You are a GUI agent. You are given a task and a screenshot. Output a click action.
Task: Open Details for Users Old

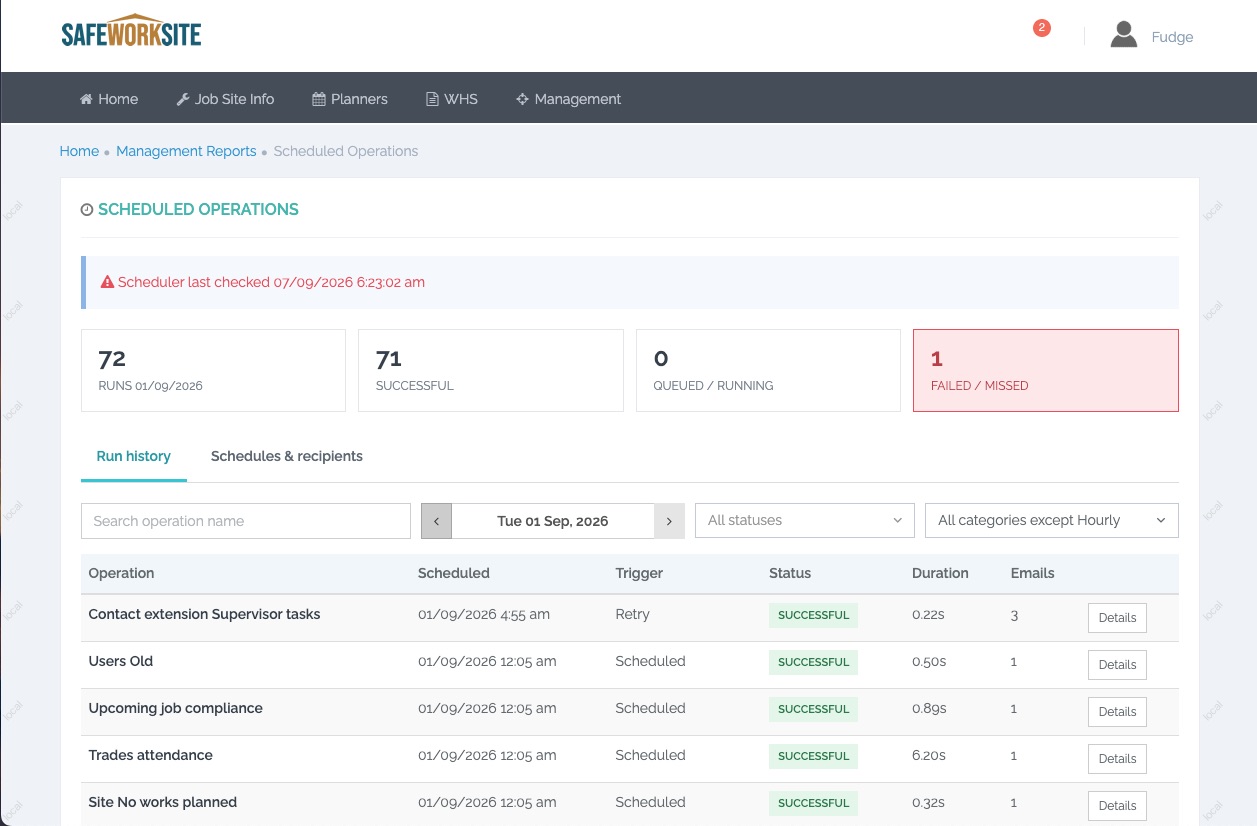click(x=1117, y=665)
